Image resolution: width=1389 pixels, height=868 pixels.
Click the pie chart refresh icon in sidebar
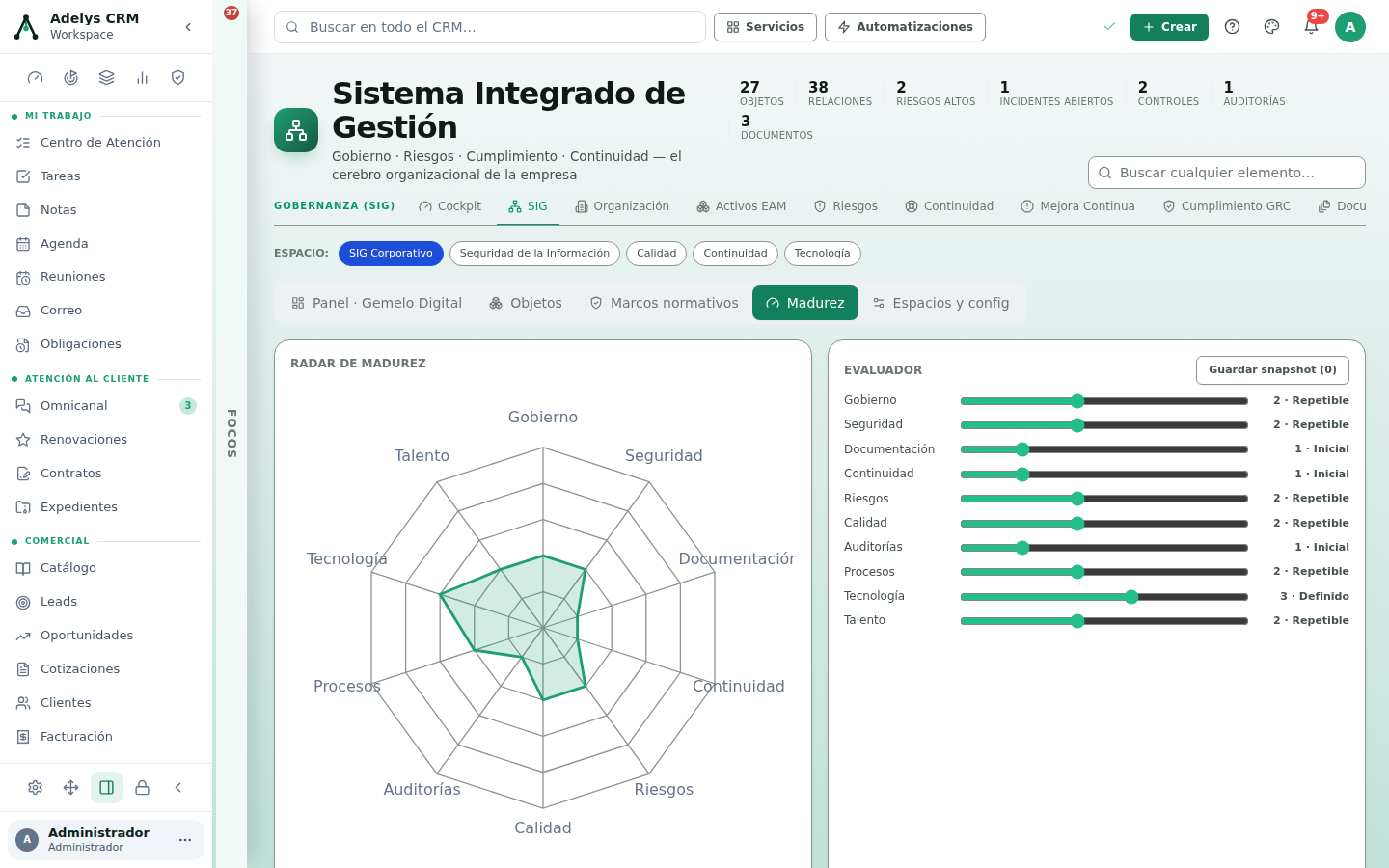click(x=71, y=78)
